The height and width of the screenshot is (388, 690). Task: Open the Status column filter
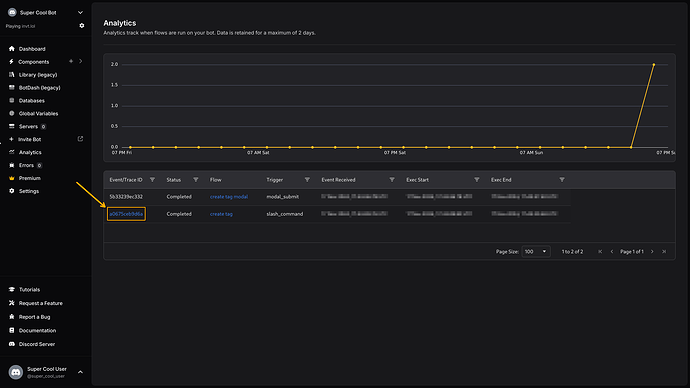coord(196,180)
